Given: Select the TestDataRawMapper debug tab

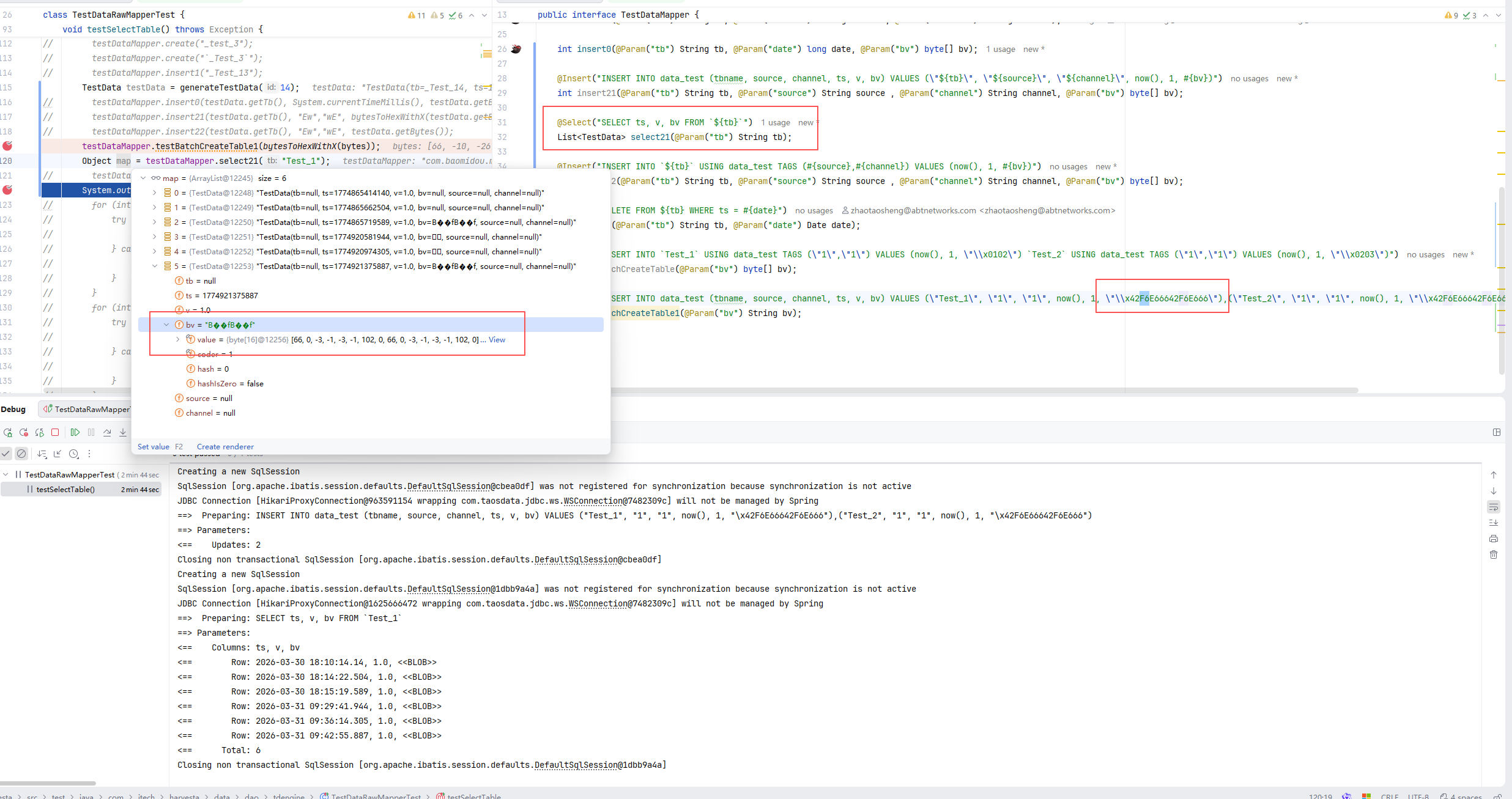Looking at the screenshot, I should [x=87, y=409].
